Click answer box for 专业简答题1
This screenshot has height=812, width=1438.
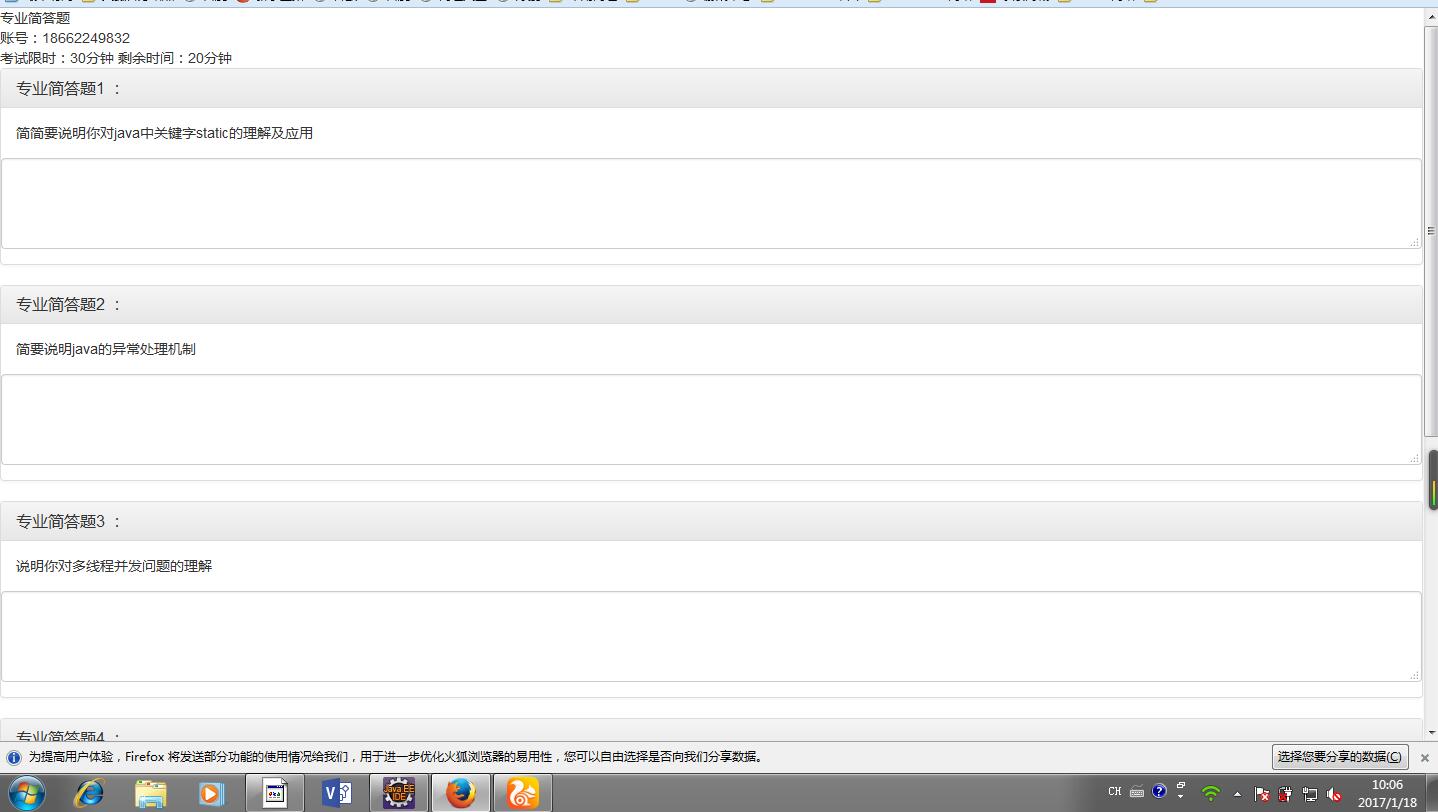coord(711,203)
